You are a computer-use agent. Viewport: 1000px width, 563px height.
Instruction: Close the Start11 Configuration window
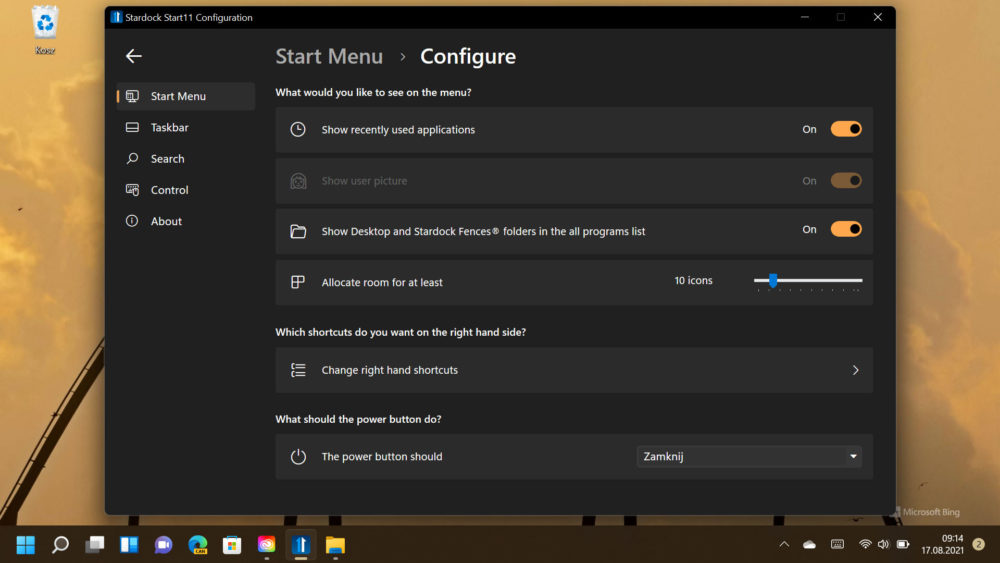click(x=878, y=17)
